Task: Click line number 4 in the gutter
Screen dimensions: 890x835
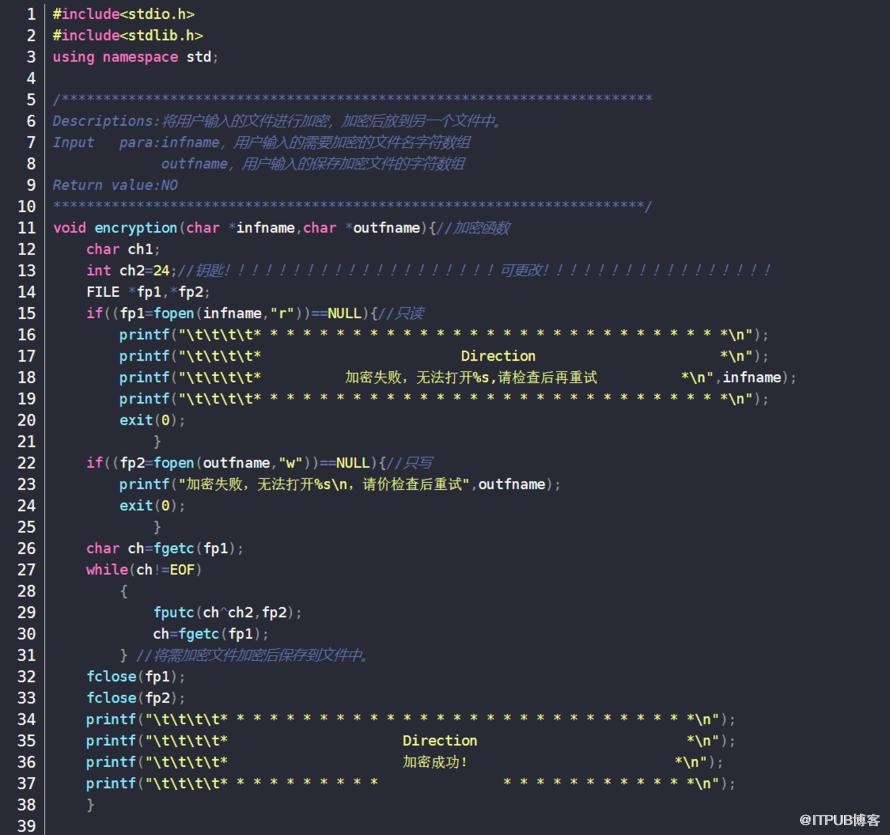Action: [31, 78]
